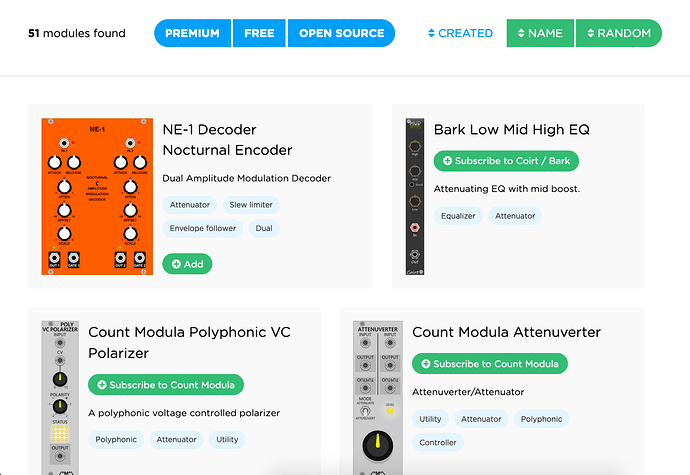The height and width of the screenshot is (475, 690).
Task: Open the Count Modula Attenuverter title
Action: 506,332
